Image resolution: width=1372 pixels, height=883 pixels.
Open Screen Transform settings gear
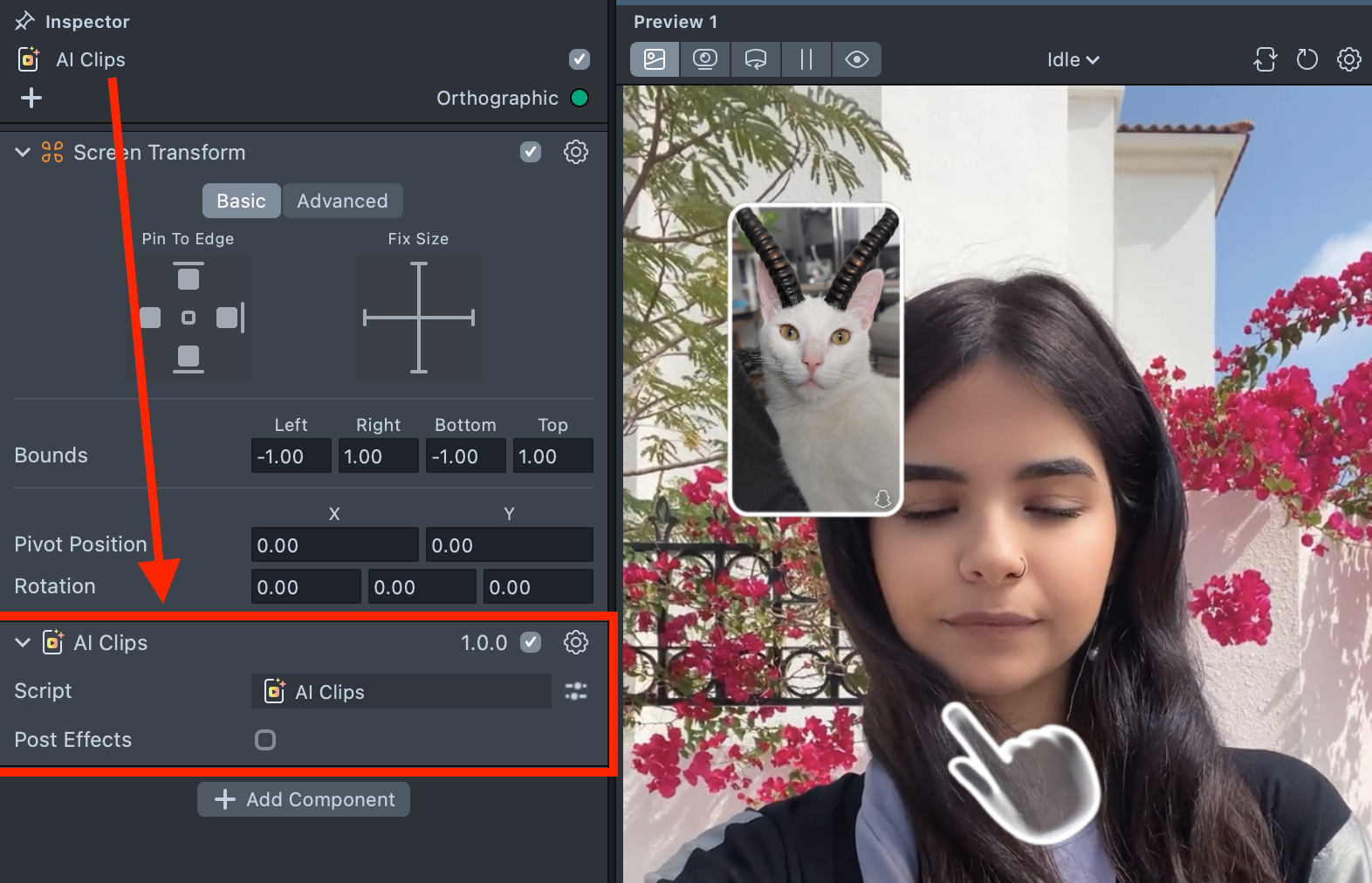(x=575, y=152)
